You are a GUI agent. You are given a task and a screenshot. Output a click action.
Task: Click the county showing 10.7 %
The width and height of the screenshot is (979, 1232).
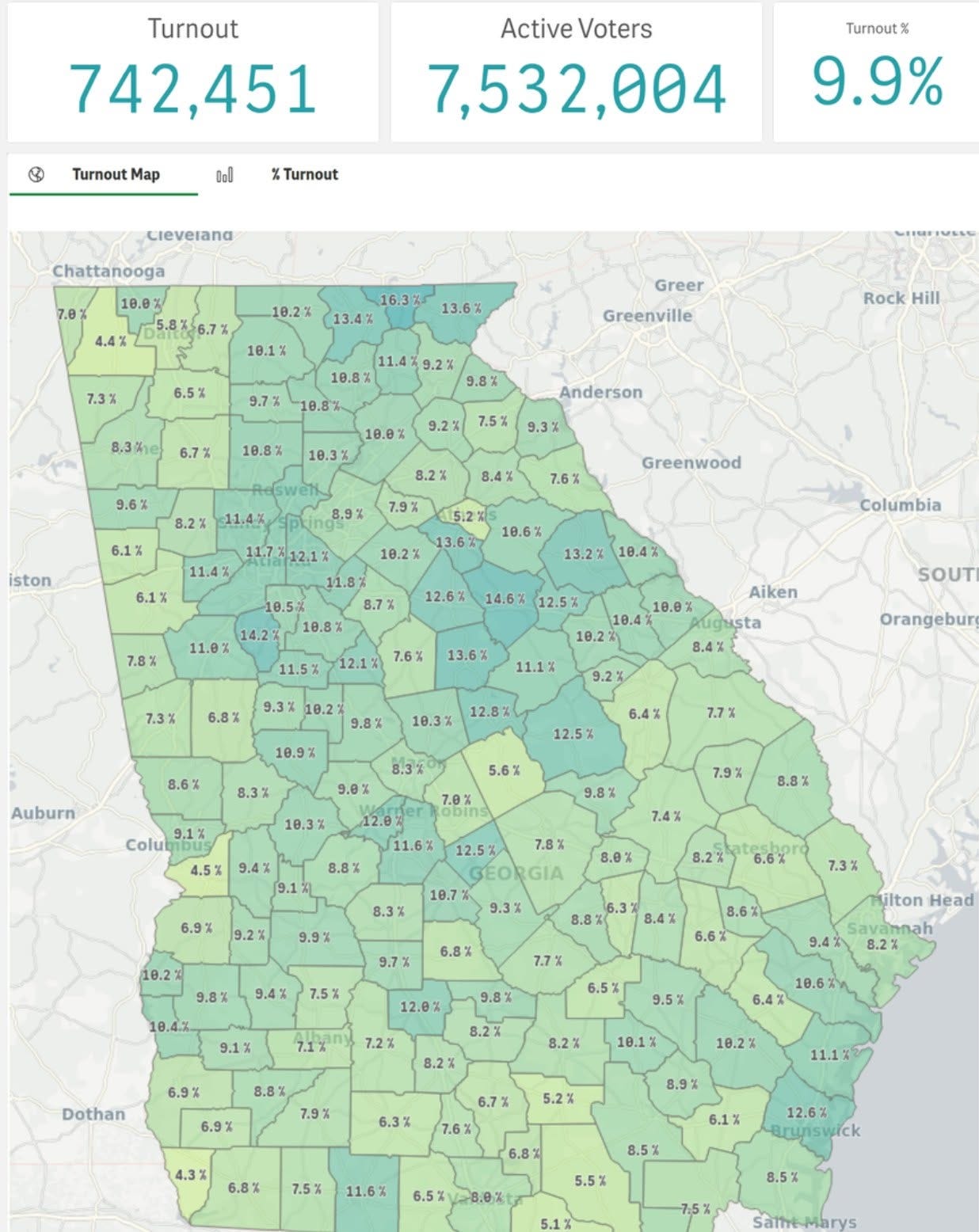(448, 895)
